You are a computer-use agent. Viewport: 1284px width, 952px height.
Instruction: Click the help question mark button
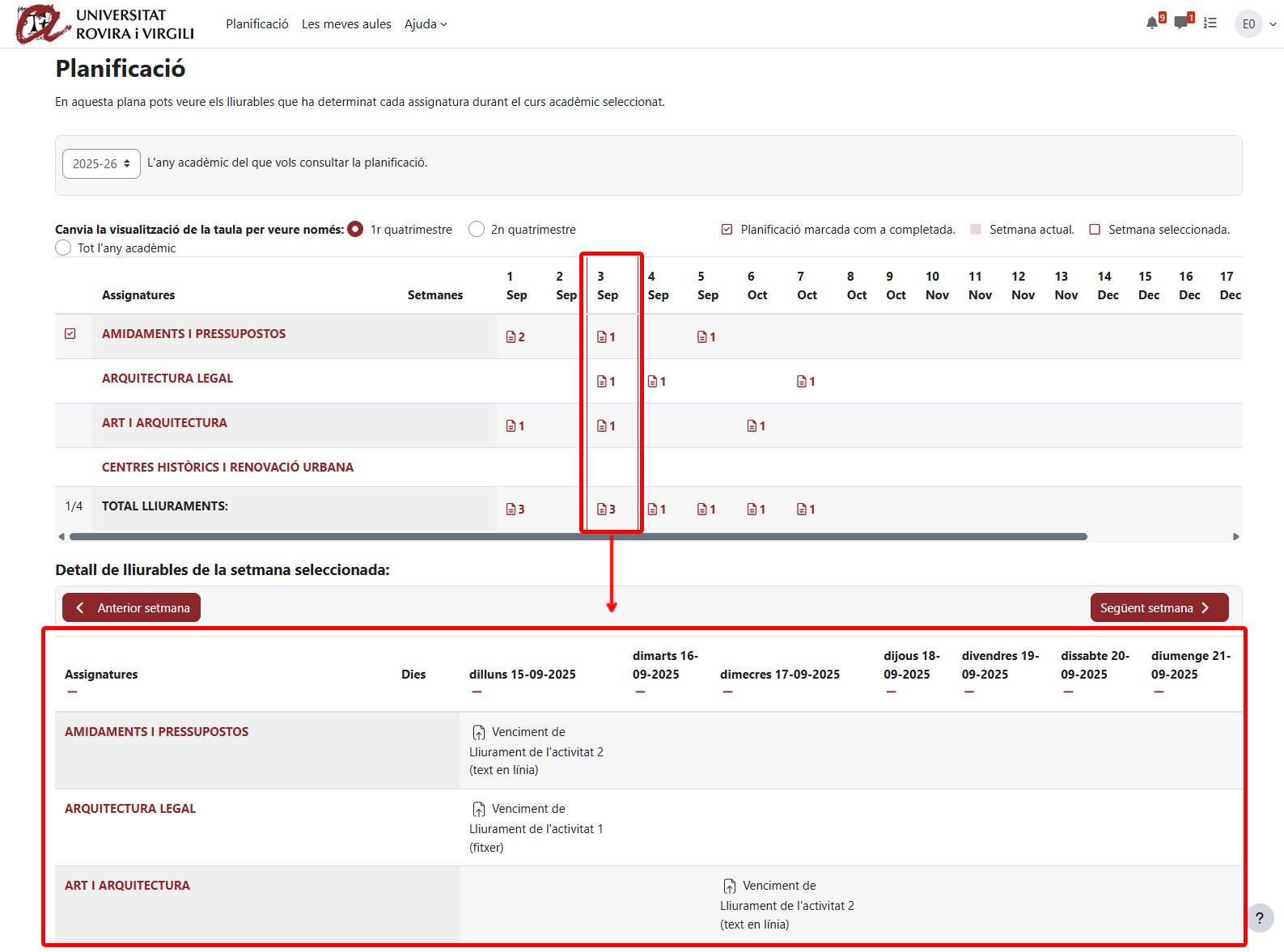tap(1259, 918)
